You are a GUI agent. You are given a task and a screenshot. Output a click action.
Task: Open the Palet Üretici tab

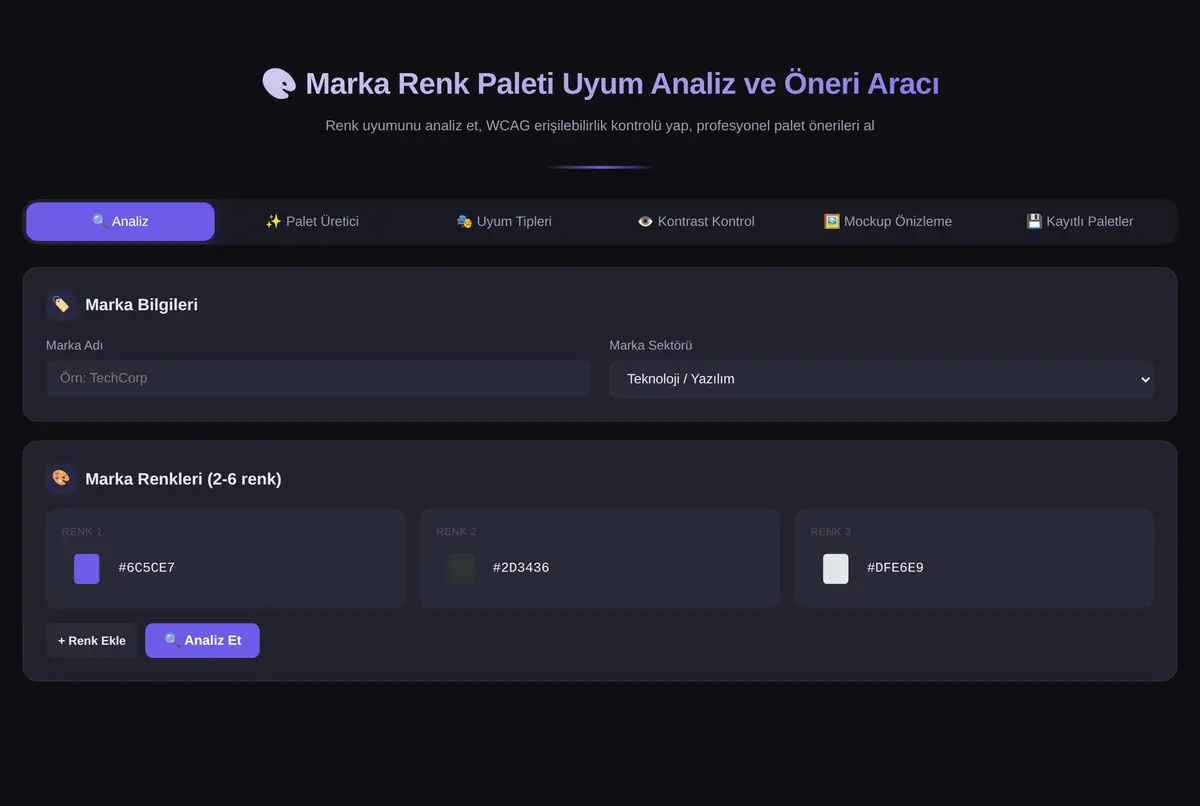point(312,221)
